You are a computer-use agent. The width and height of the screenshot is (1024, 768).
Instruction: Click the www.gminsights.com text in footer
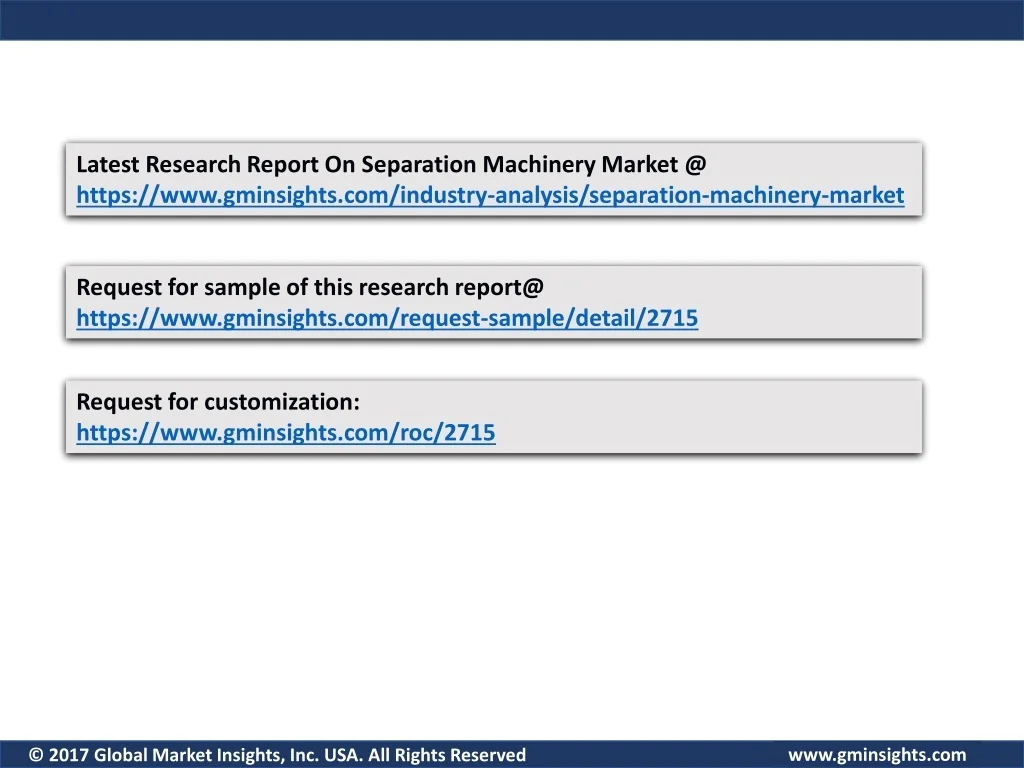click(x=877, y=755)
